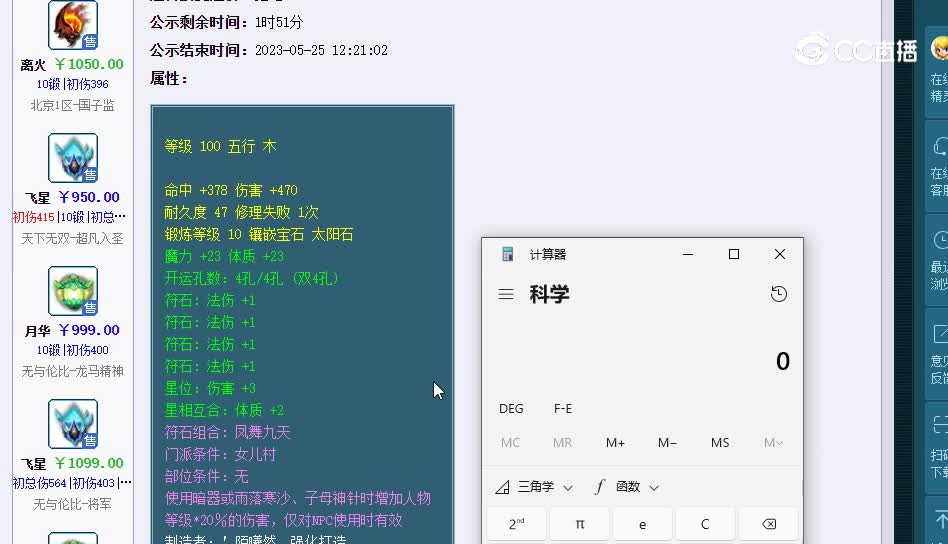Click the C clear key
Viewport: 948px width, 544px height.
tap(705, 524)
